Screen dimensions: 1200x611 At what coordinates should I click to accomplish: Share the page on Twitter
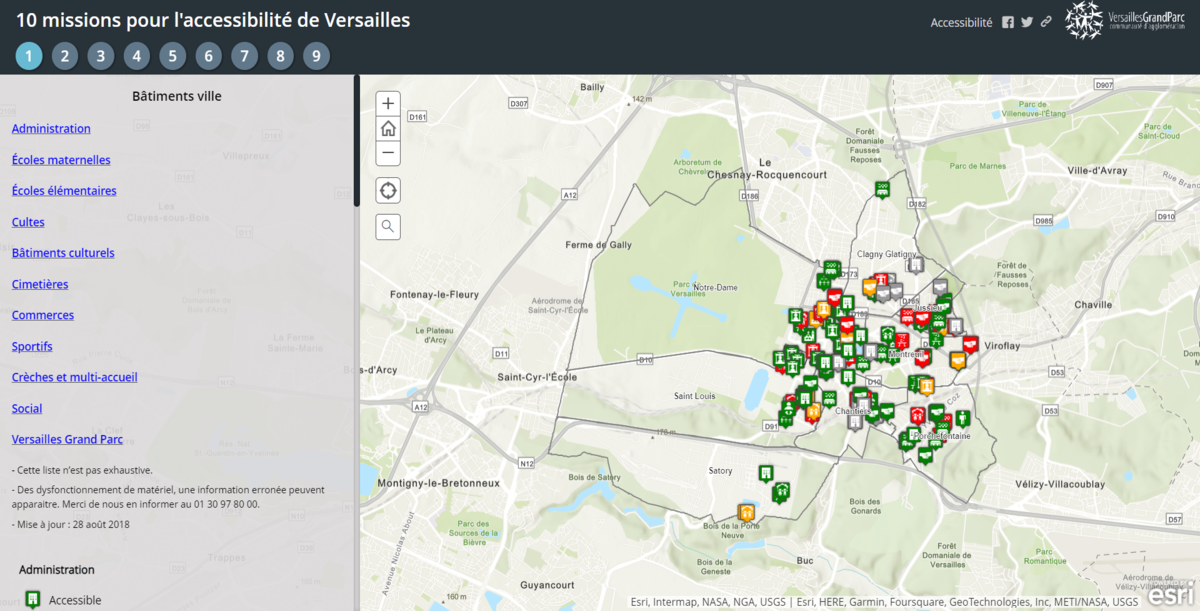point(1027,22)
